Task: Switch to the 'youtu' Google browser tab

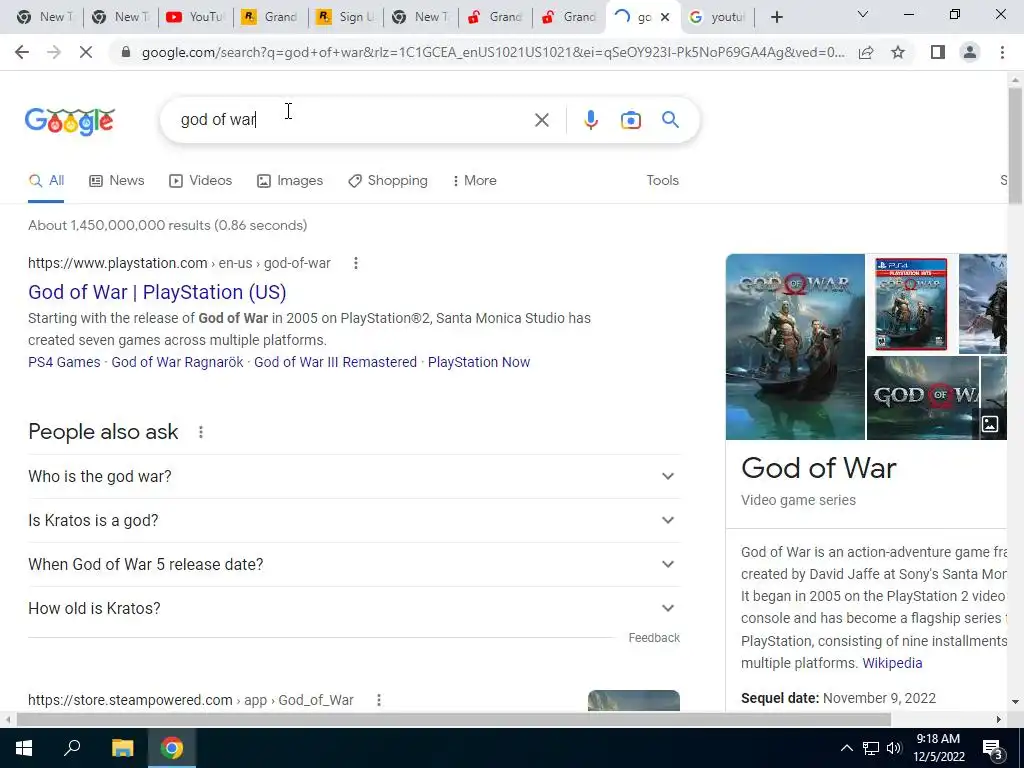Action: coord(718,18)
